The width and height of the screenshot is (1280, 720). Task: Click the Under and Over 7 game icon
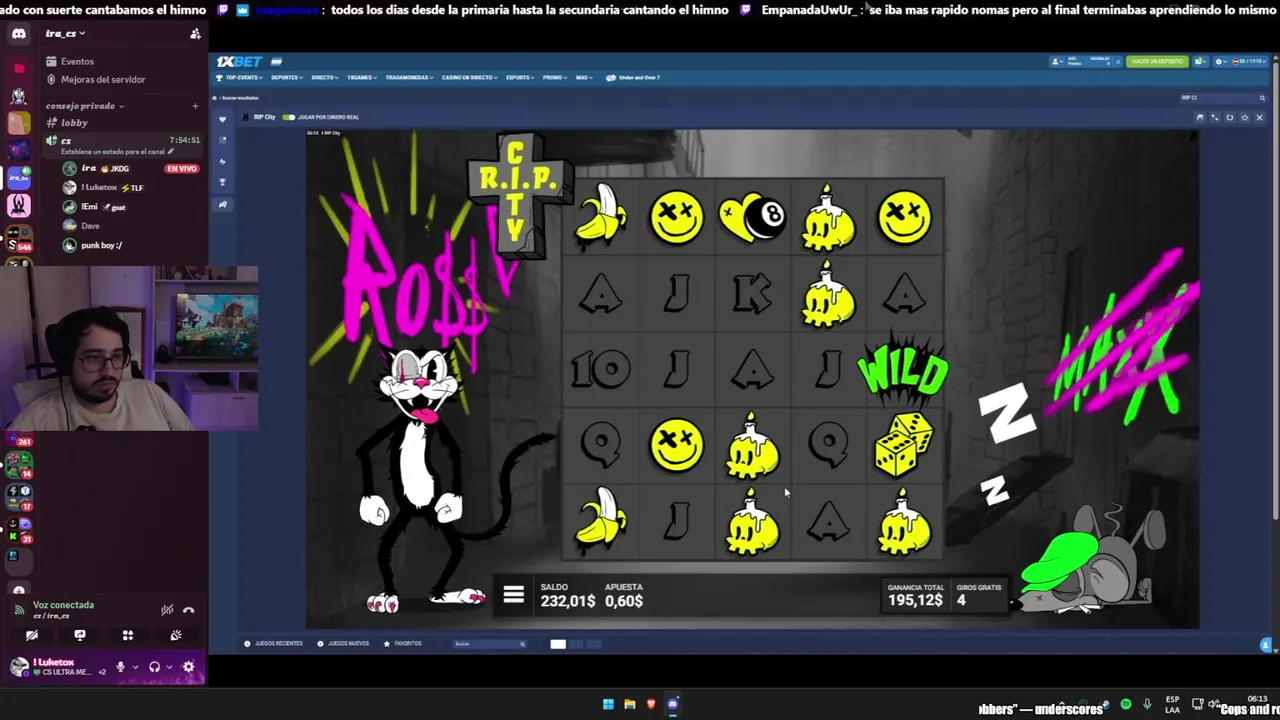point(611,77)
